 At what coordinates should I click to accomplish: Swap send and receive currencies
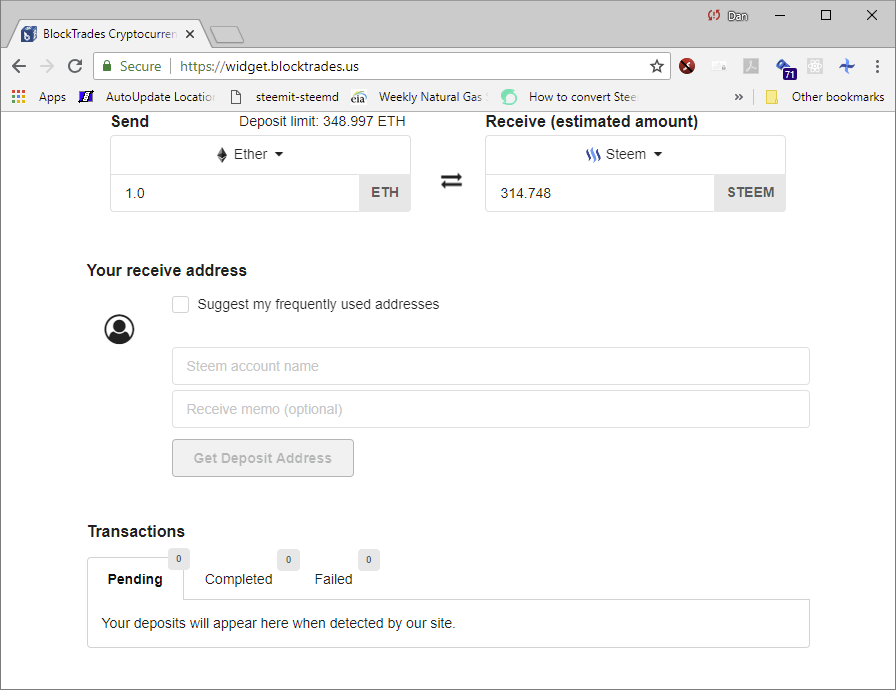[x=451, y=181]
